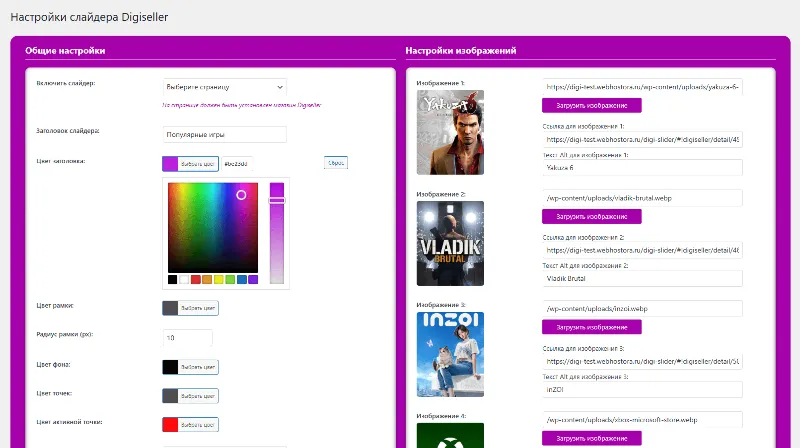Open the 'Включить слайдер' page dropdown

[224, 87]
